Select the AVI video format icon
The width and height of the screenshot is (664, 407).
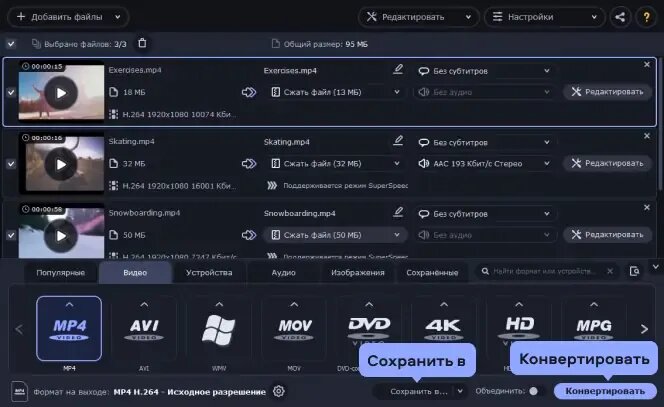144,329
